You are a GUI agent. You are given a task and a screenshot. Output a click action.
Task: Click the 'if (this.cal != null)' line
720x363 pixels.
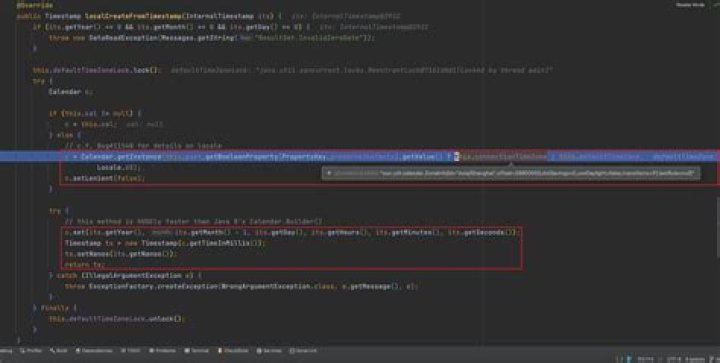point(96,113)
